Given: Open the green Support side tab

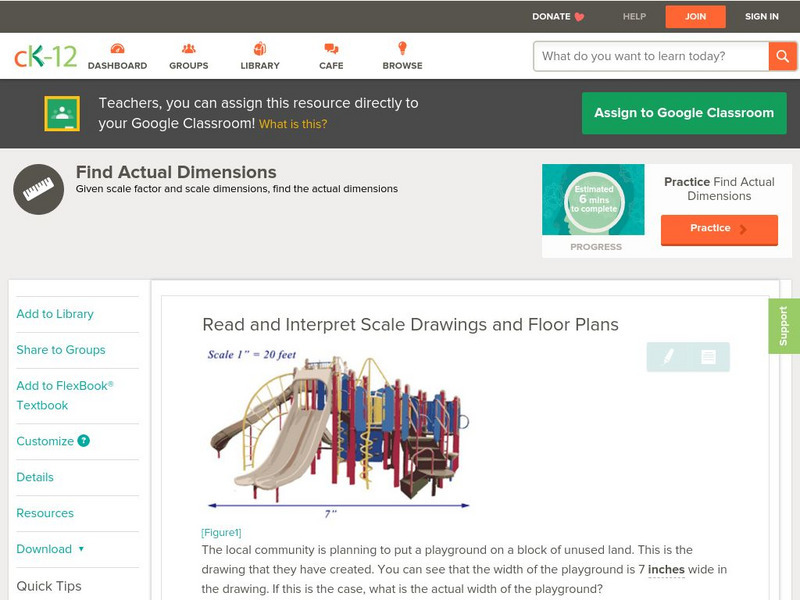Looking at the screenshot, I should [x=784, y=326].
